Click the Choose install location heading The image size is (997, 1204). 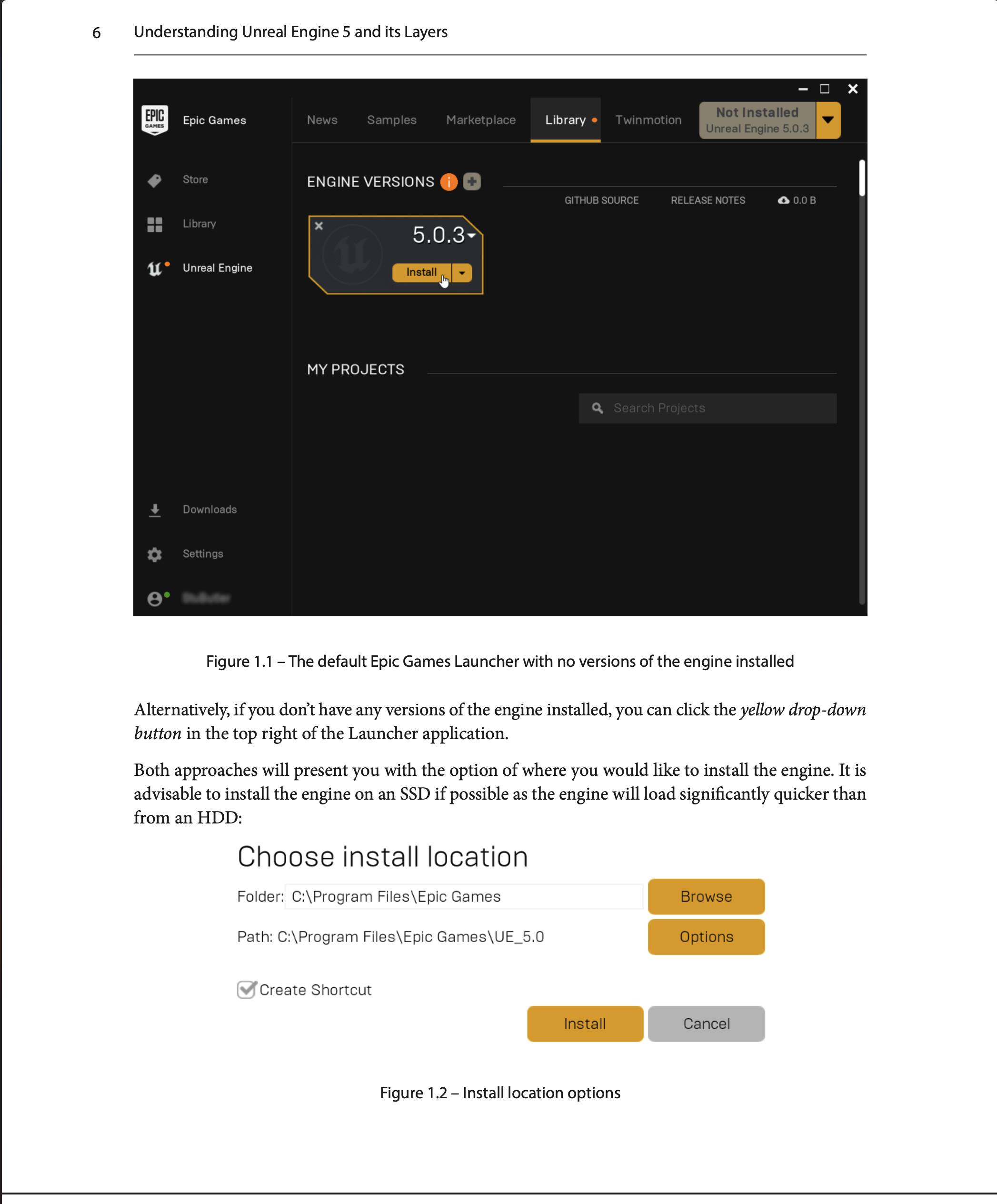tap(382, 856)
